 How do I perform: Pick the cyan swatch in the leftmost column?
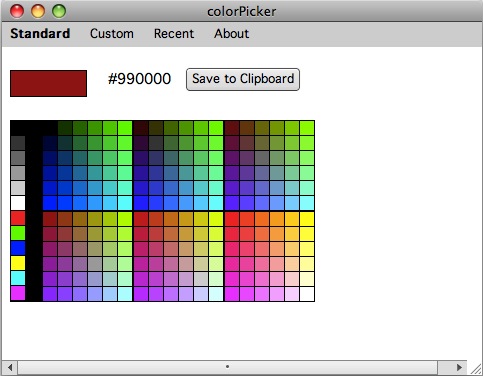[18, 278]
